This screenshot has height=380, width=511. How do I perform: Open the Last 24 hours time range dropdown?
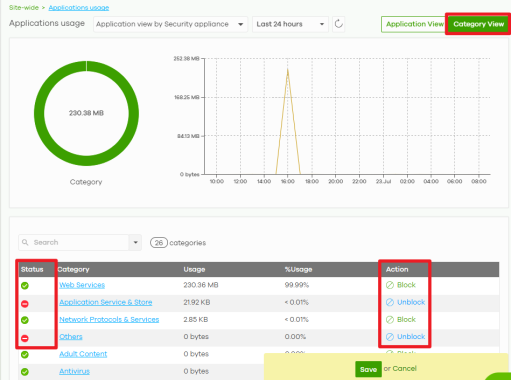pos(290,24)
